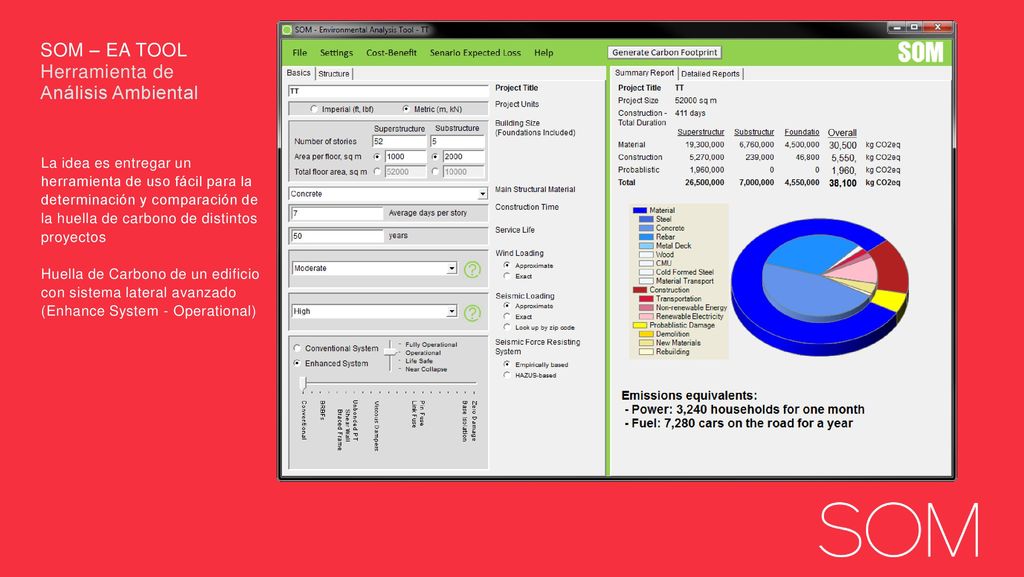
Task: Click the Substructure material value 6,760,000
Action: (x=756, y=145)
